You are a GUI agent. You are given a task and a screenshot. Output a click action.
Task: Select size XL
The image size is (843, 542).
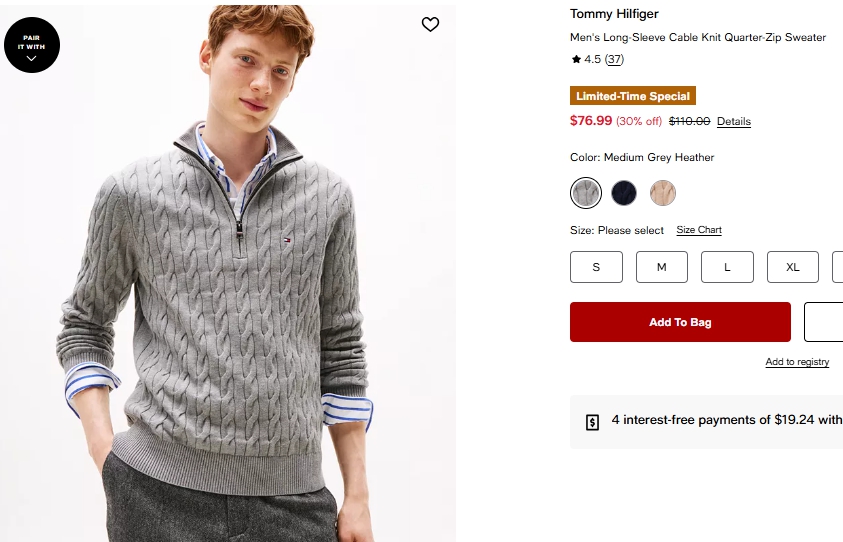coord(792,267)
